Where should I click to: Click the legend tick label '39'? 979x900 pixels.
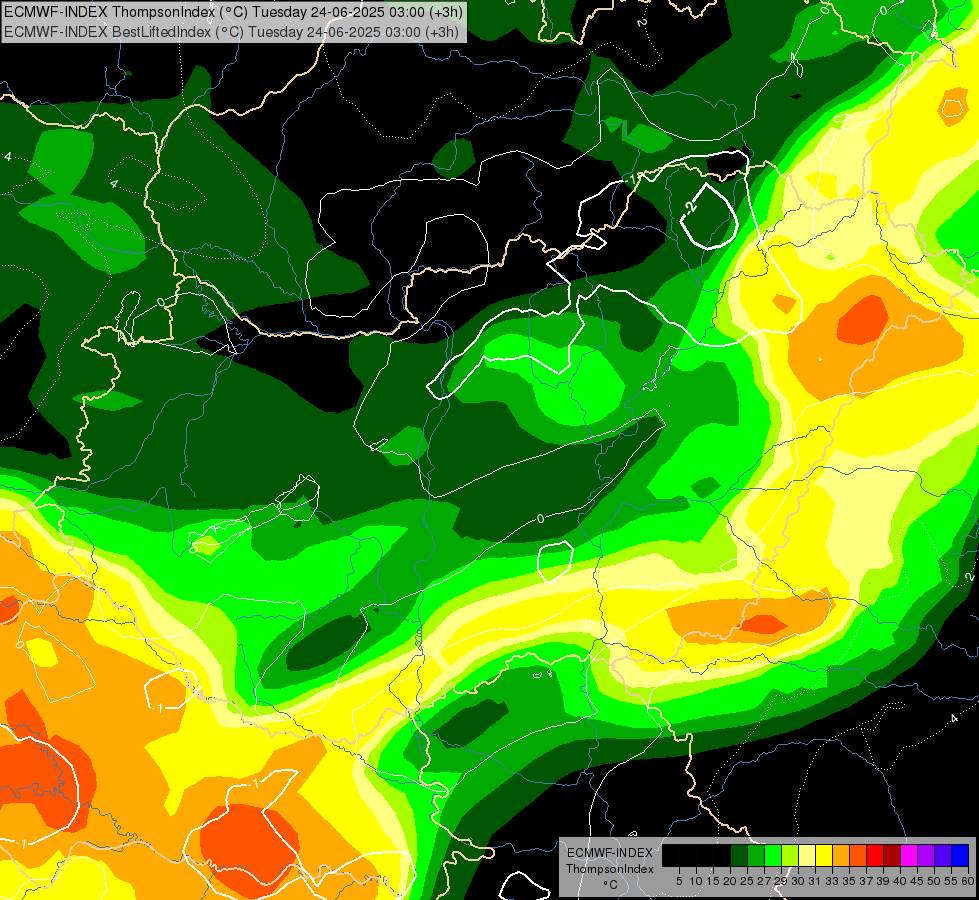click(x=883, y=881)
